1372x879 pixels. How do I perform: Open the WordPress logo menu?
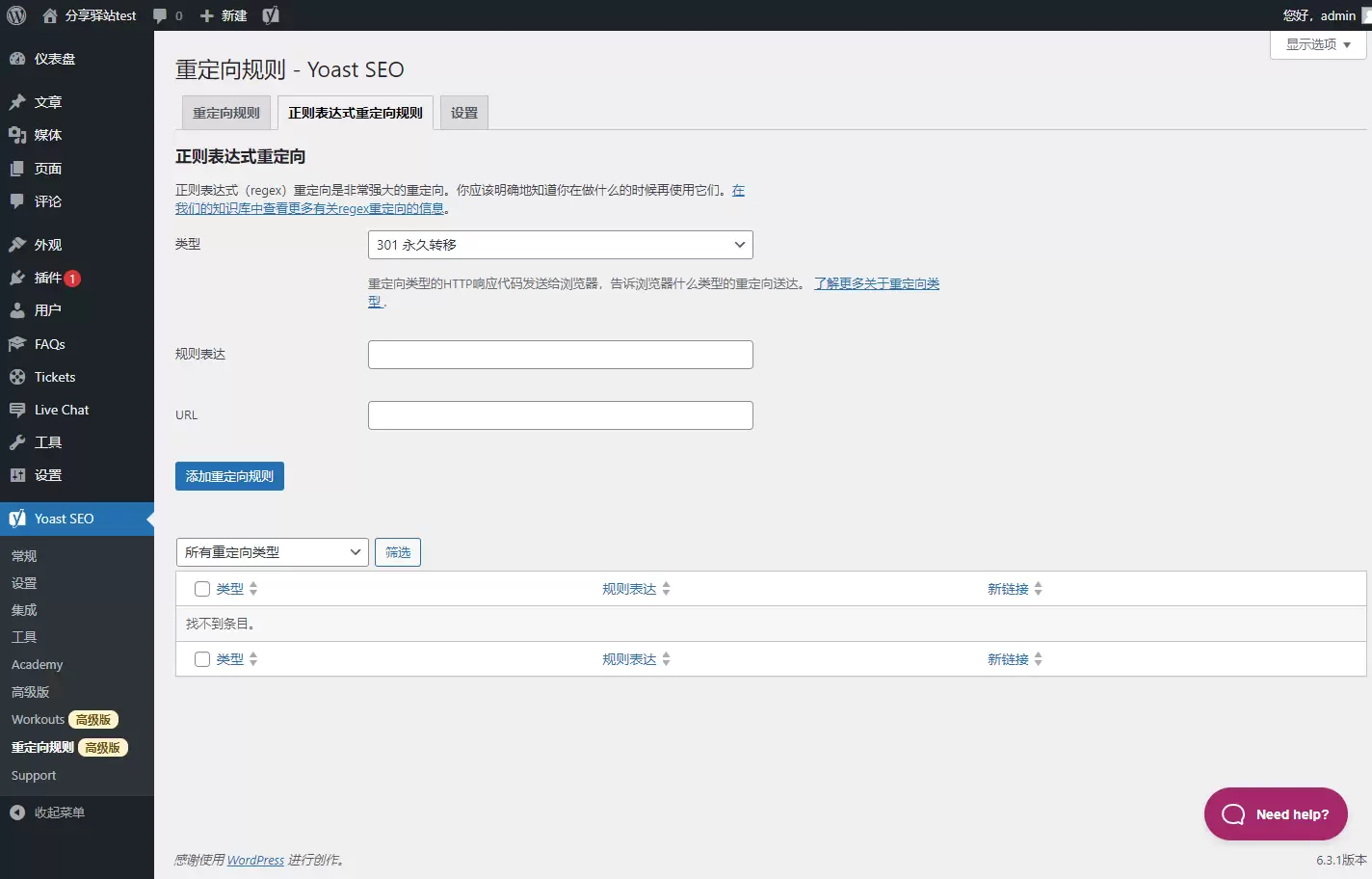(16, 15)
